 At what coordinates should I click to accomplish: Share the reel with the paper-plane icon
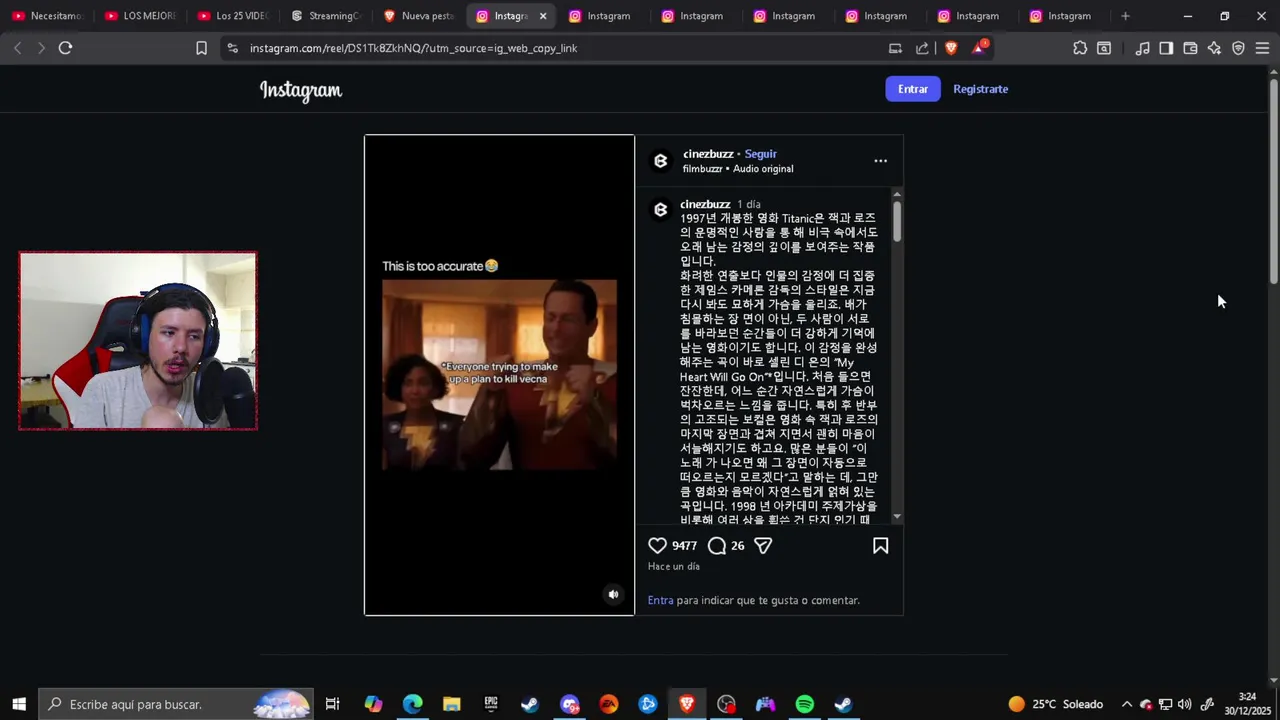click(x=763, y=546)
